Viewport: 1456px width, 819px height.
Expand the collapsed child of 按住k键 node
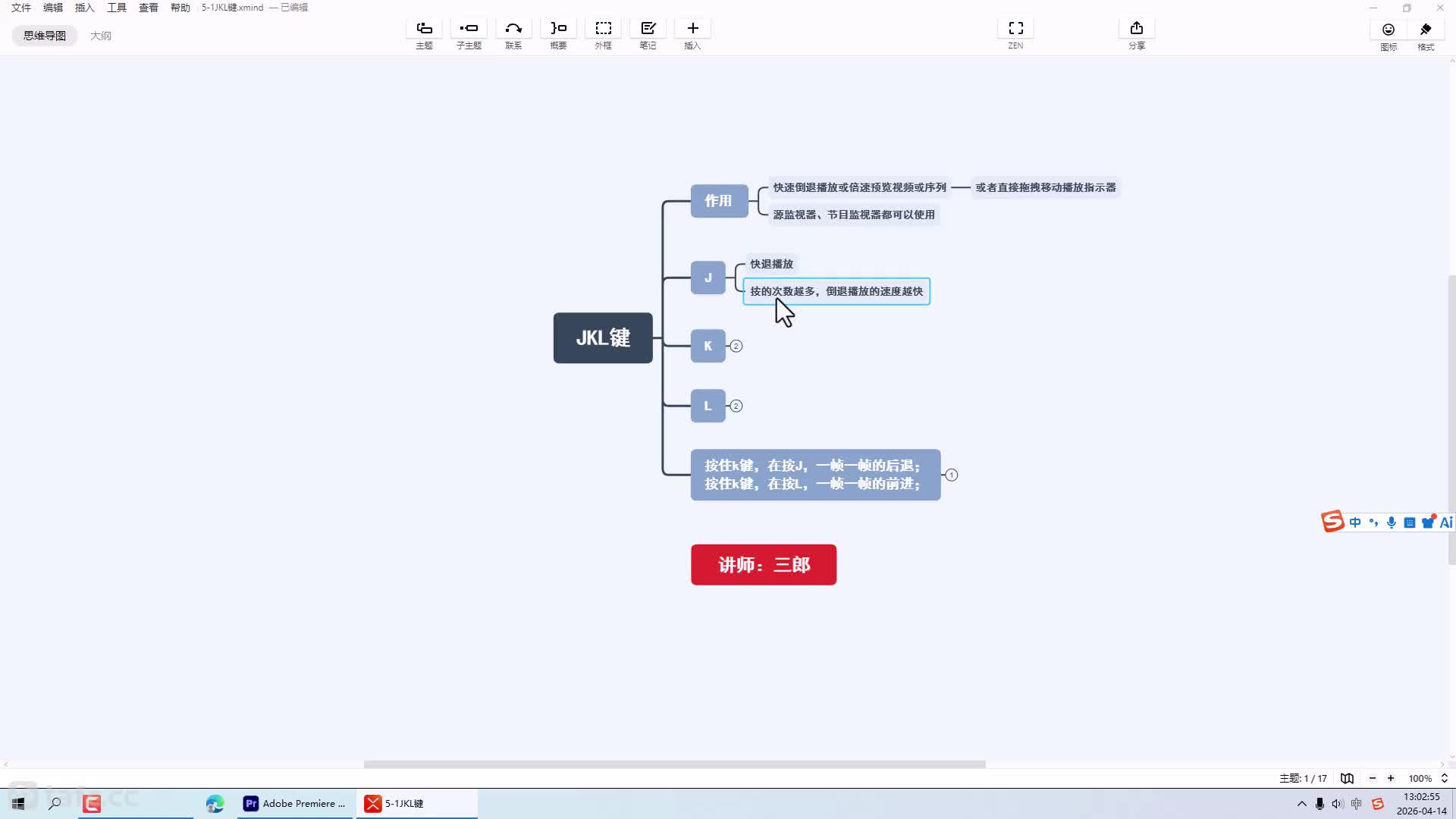952,475
